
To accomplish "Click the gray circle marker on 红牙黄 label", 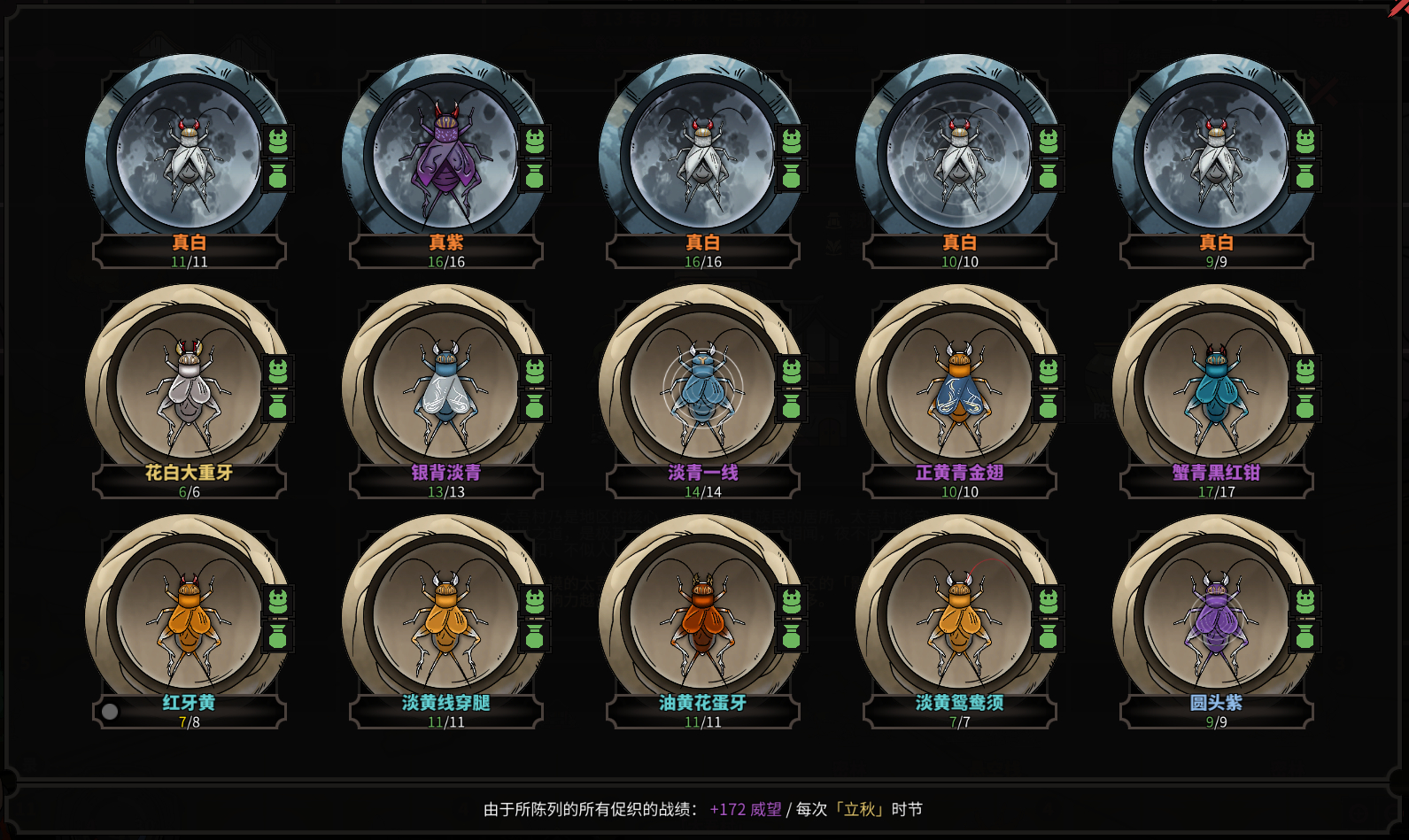I will (110, 711).
